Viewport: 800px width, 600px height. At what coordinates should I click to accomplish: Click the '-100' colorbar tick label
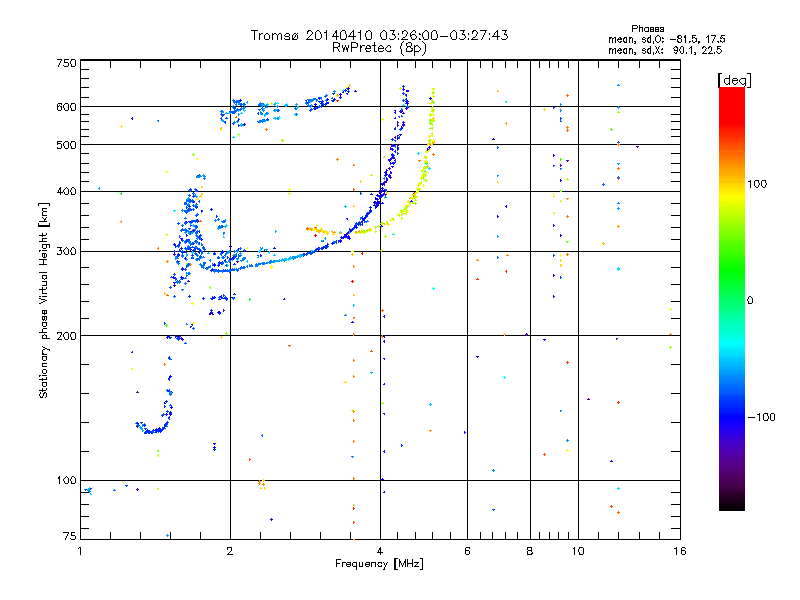coord(761,417)
